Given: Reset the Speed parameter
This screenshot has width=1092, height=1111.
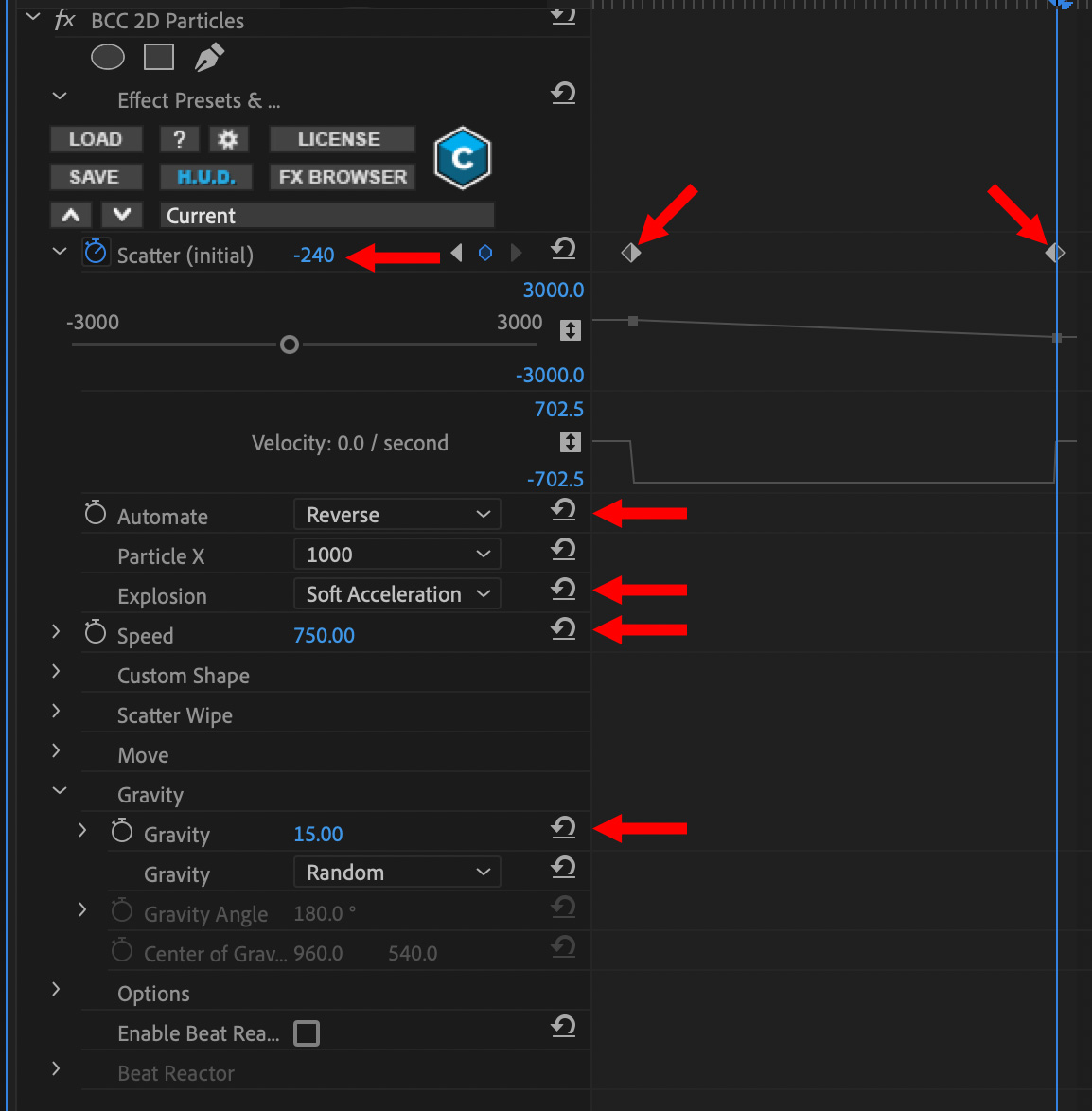Looking at the screenshot, I should 563,629.
